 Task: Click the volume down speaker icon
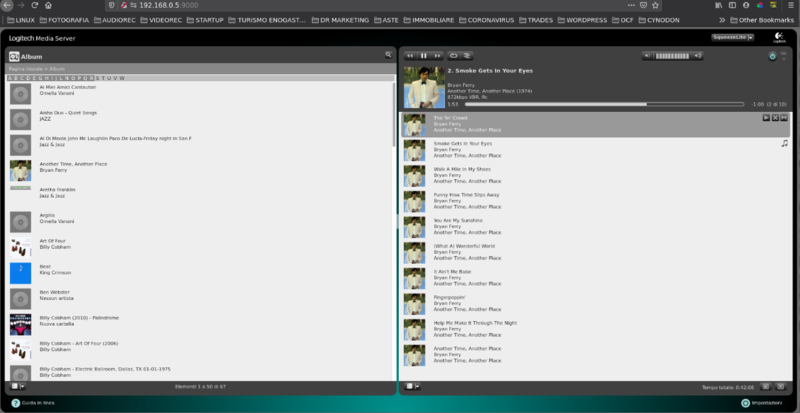[648, 56]
